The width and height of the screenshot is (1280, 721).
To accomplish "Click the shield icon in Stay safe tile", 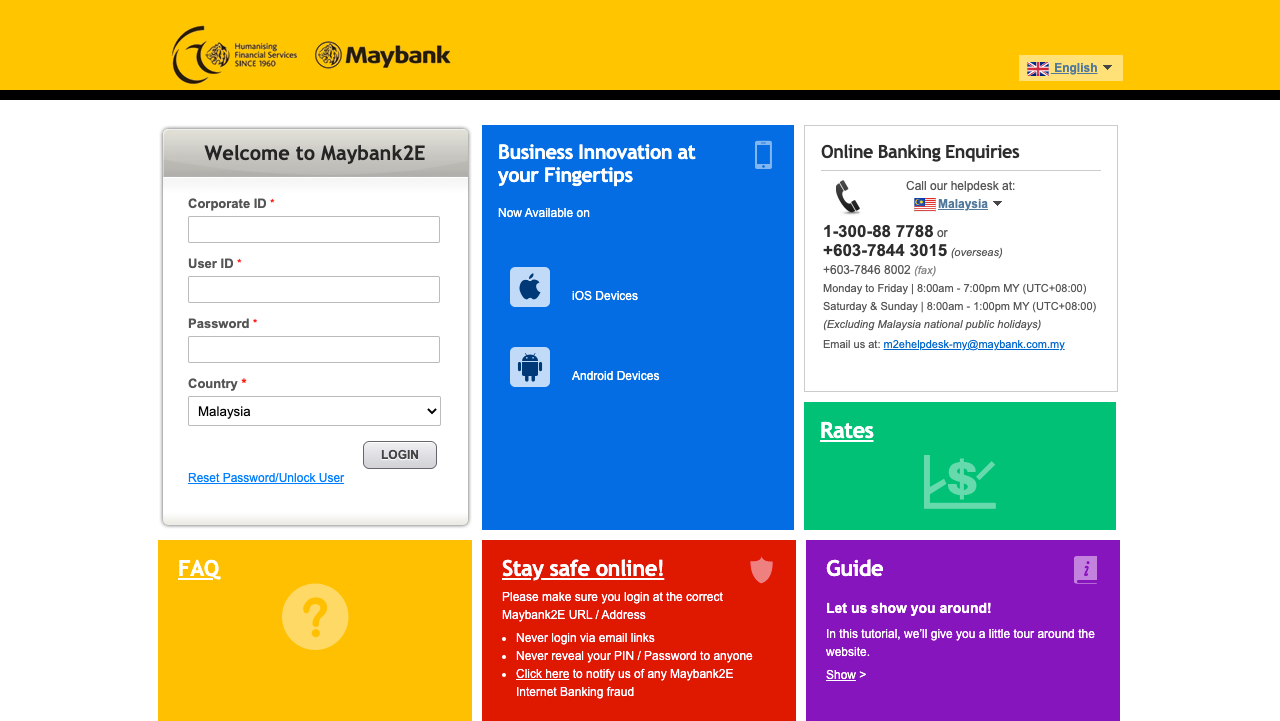I will point(762,570).
